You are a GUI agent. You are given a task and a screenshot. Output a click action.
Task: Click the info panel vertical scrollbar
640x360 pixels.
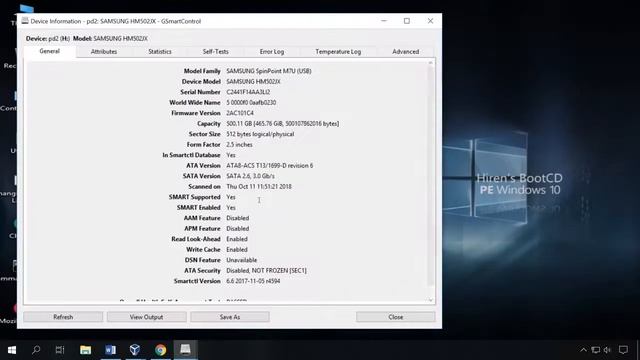[x=430, y=176]
